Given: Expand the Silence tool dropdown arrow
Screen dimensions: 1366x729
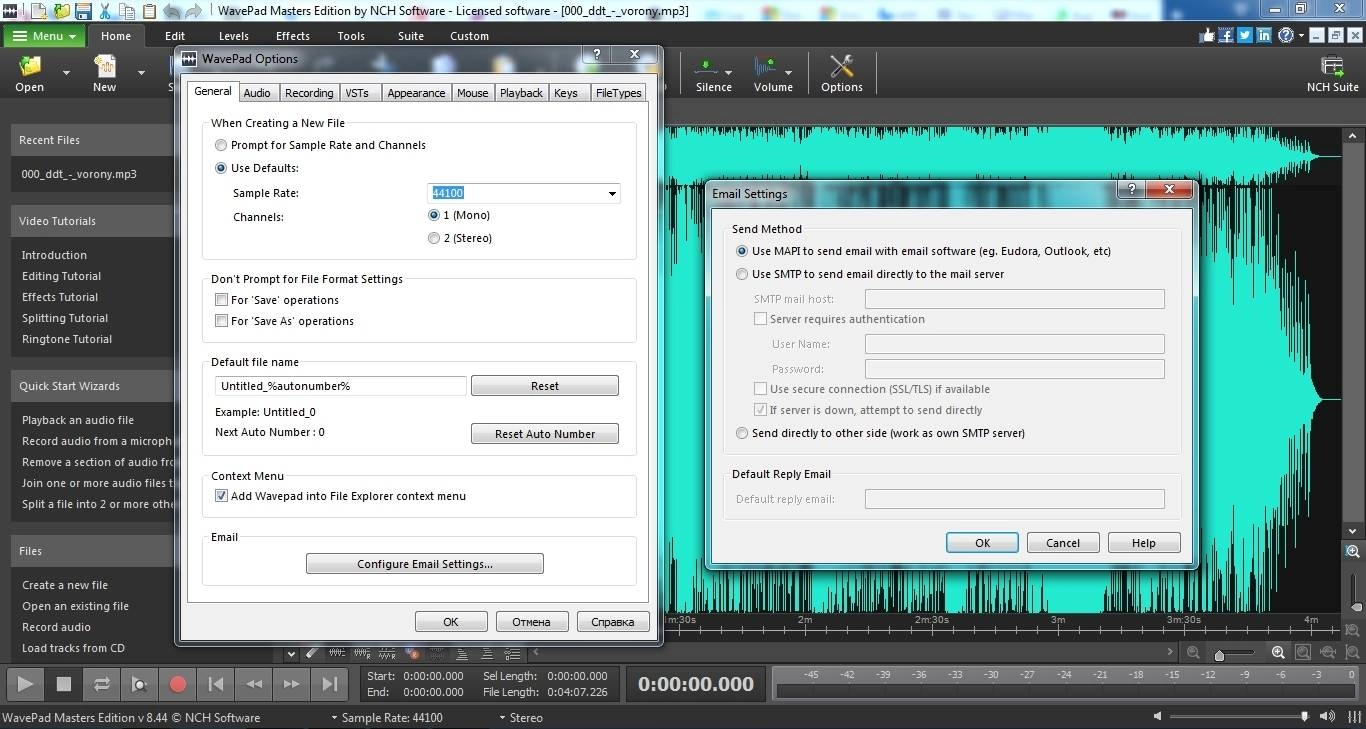Looking at the screenshot, I should pyautogui.click(x=728, y=72).
